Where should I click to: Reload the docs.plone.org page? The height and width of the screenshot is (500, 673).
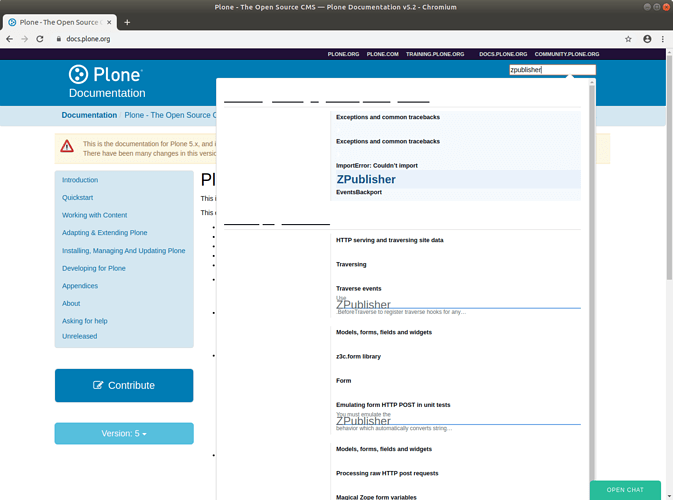tap(40, 39)
